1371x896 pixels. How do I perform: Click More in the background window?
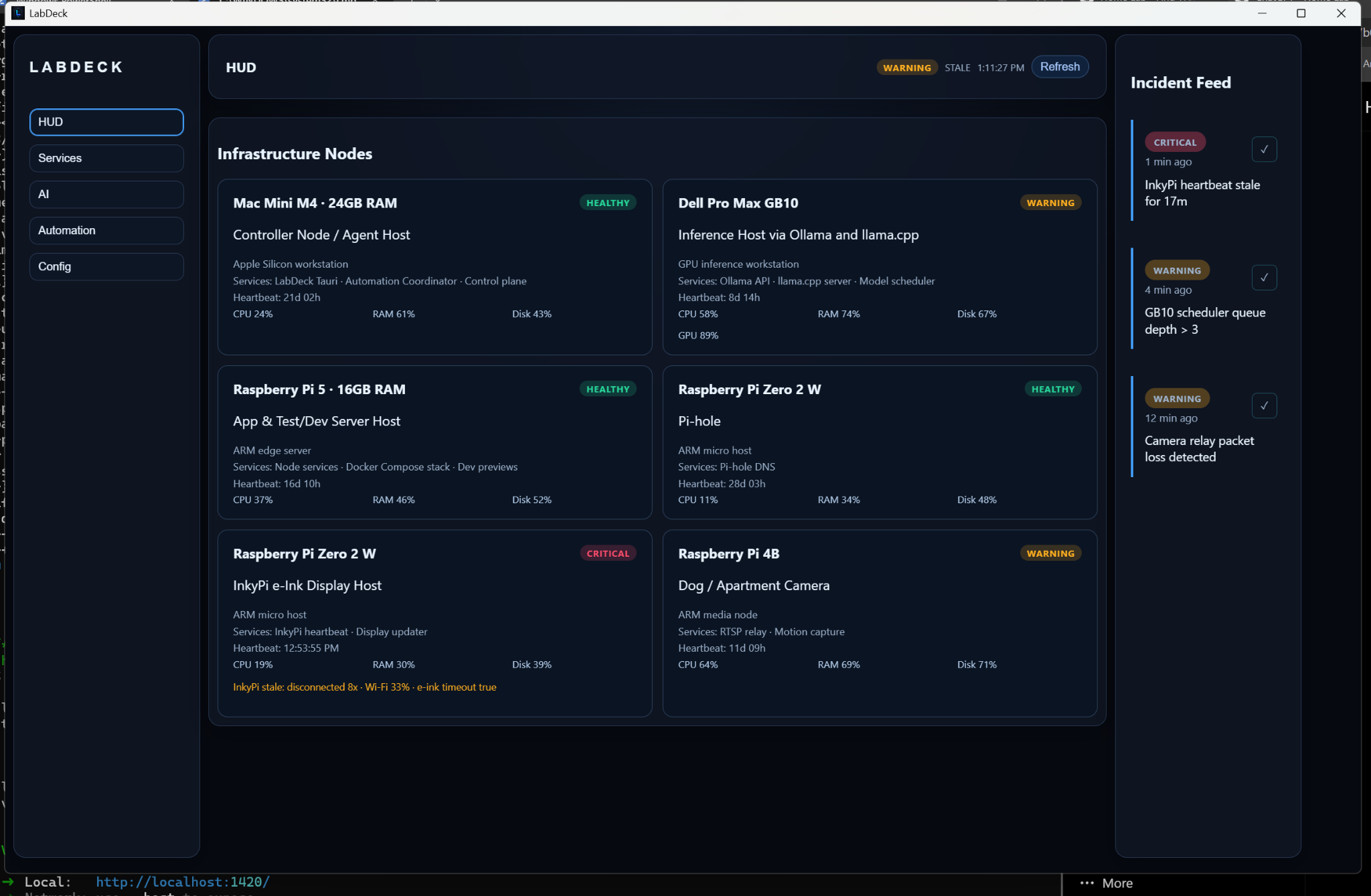coord(1117,883)
